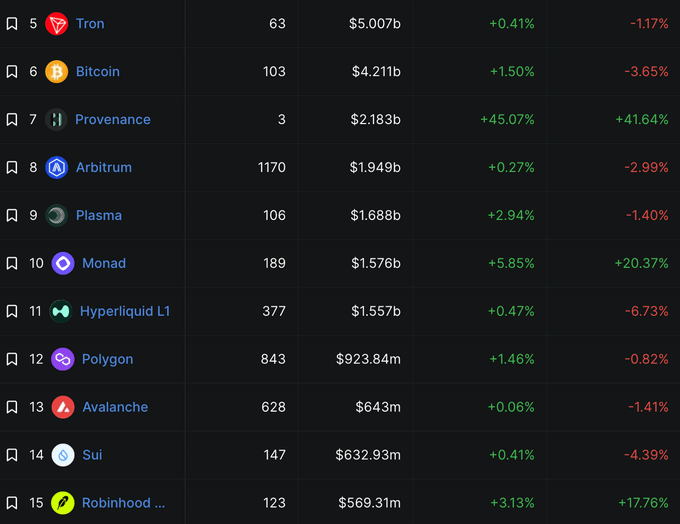Select Tron TVL value $5.007b
680x524 pixels.
(x=375, y=23)
